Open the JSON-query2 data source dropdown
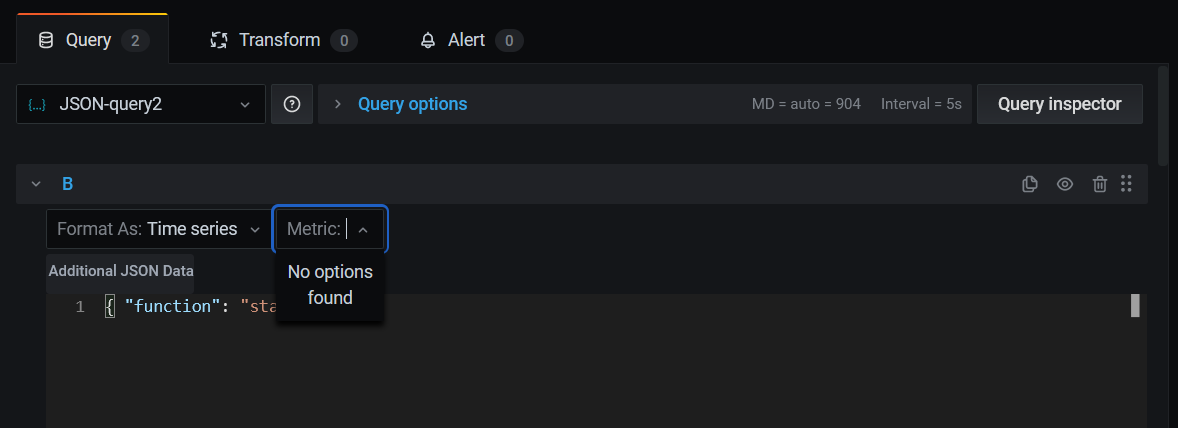Image resolution: width=1178 pixels, height=428 pixels. click(x=140, y=104)
